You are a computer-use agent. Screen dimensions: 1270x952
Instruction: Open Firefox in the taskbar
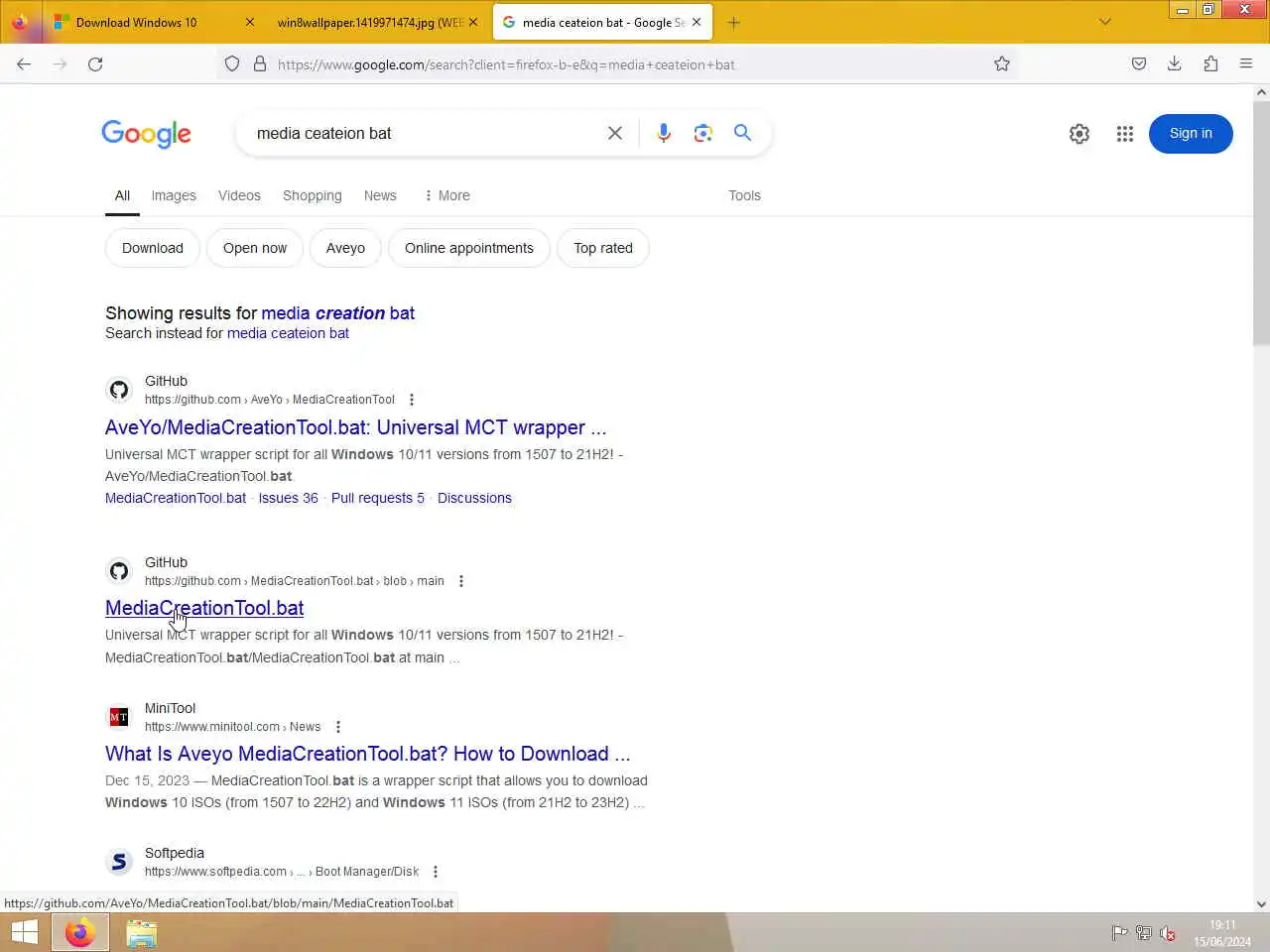[80, 932]
